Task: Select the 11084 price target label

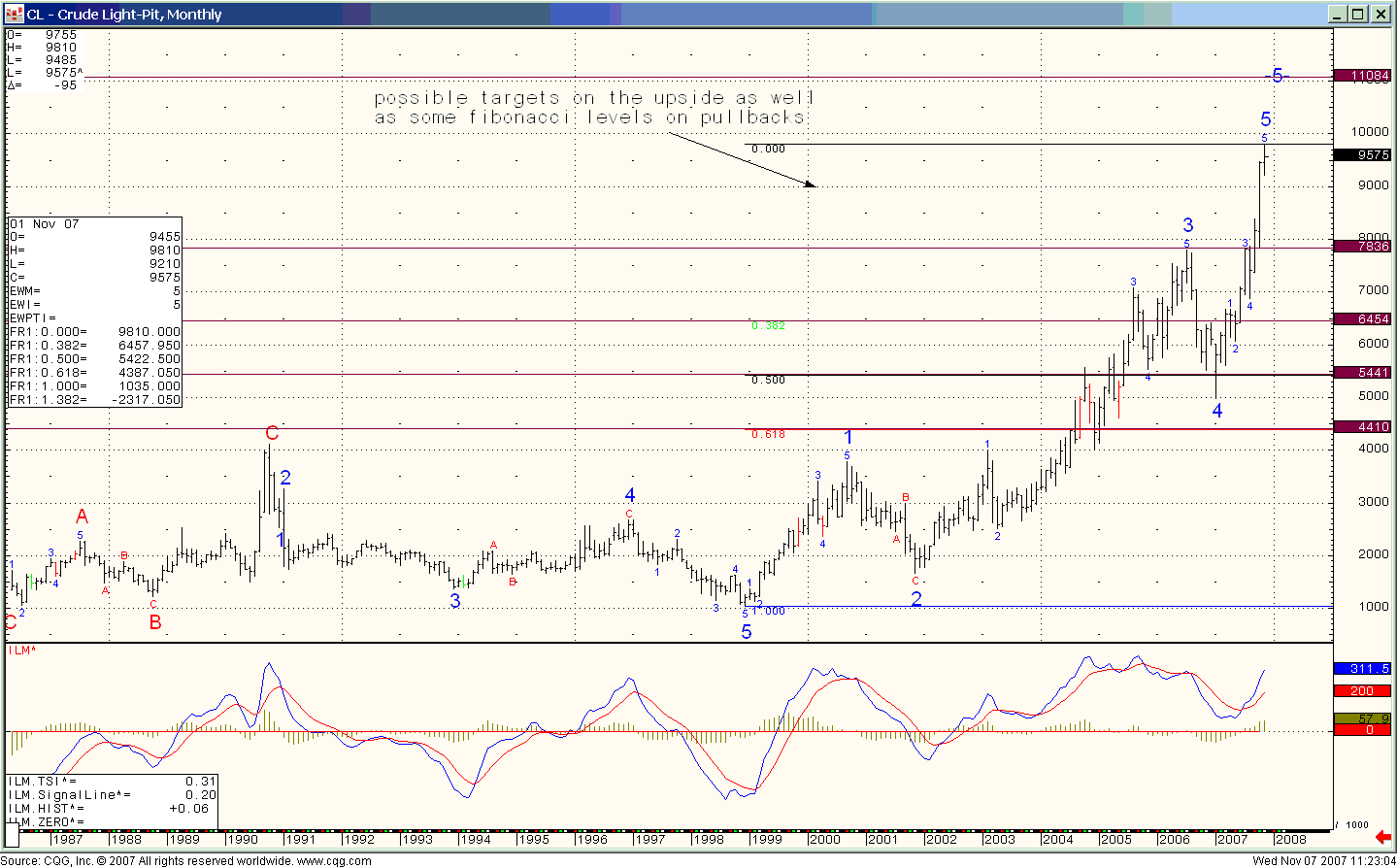Action: pyautogui.click(x=1362, y=76)
